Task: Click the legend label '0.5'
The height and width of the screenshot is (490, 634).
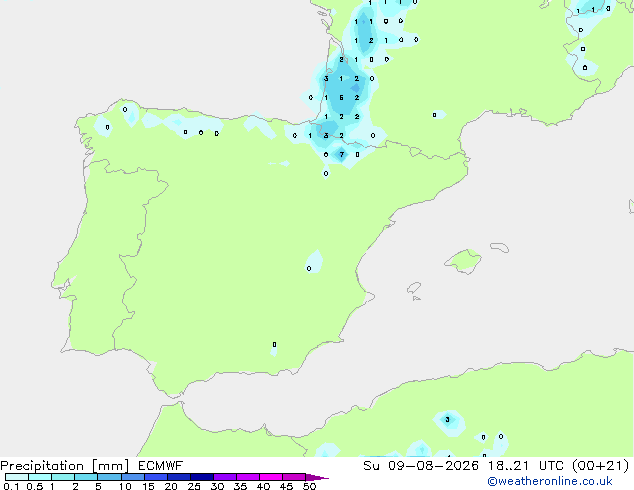Action: click(x=35, y=486)
